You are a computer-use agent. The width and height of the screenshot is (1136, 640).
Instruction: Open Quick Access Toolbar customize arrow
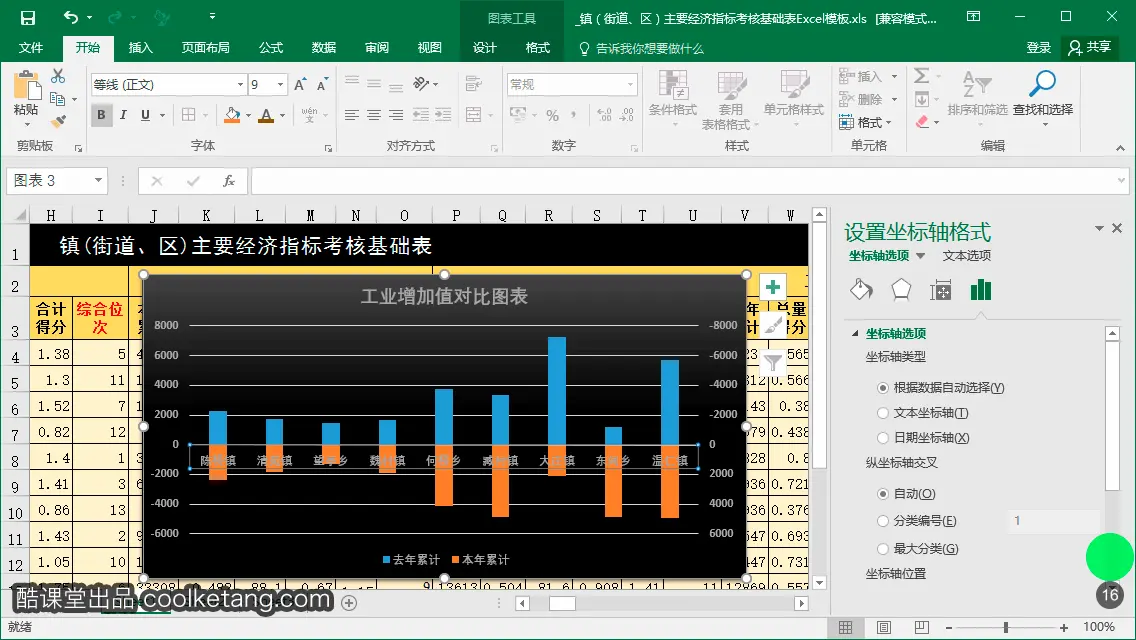212,16
